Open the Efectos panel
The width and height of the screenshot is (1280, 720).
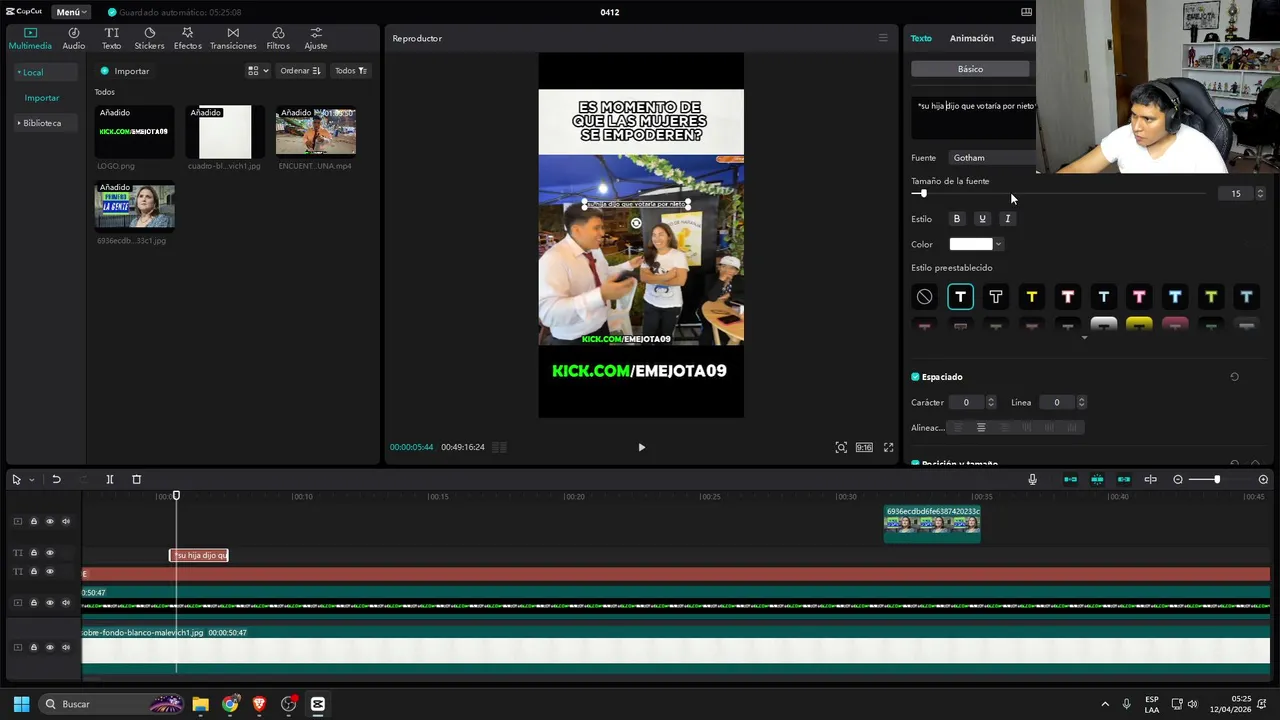[x=187, y=38]
